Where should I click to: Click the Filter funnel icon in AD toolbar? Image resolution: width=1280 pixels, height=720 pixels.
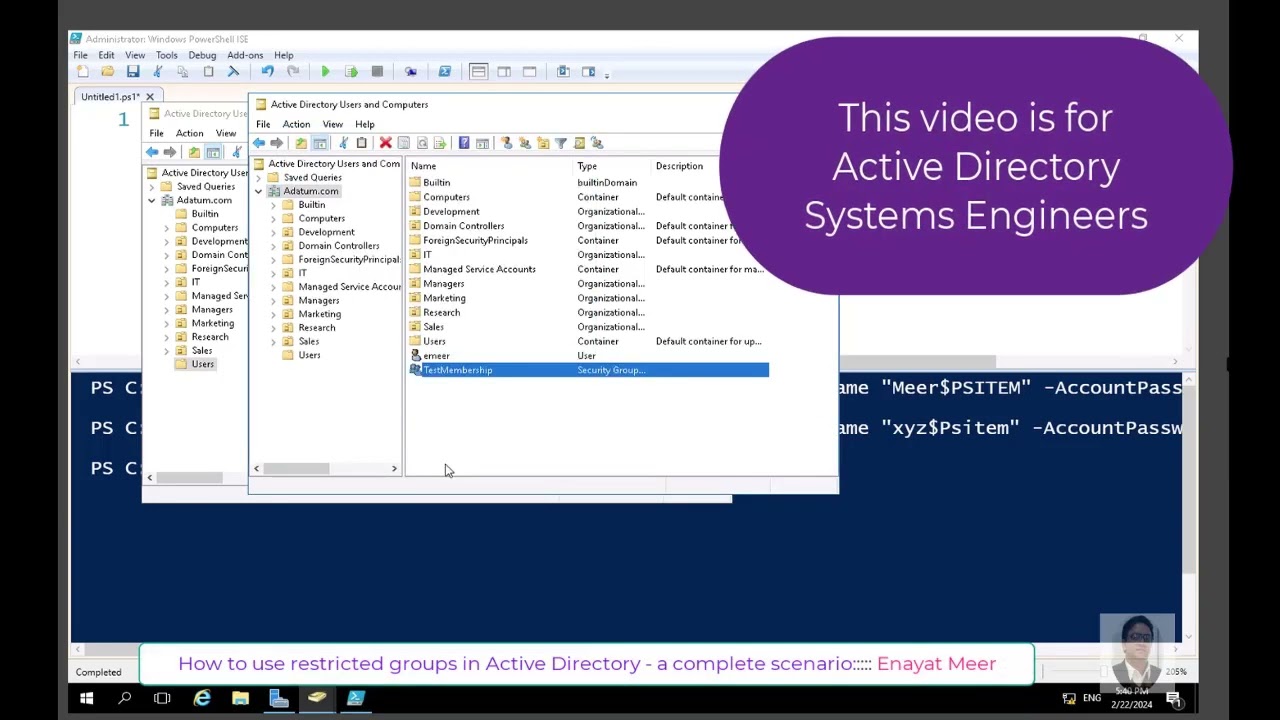click(x=561, y=143)
